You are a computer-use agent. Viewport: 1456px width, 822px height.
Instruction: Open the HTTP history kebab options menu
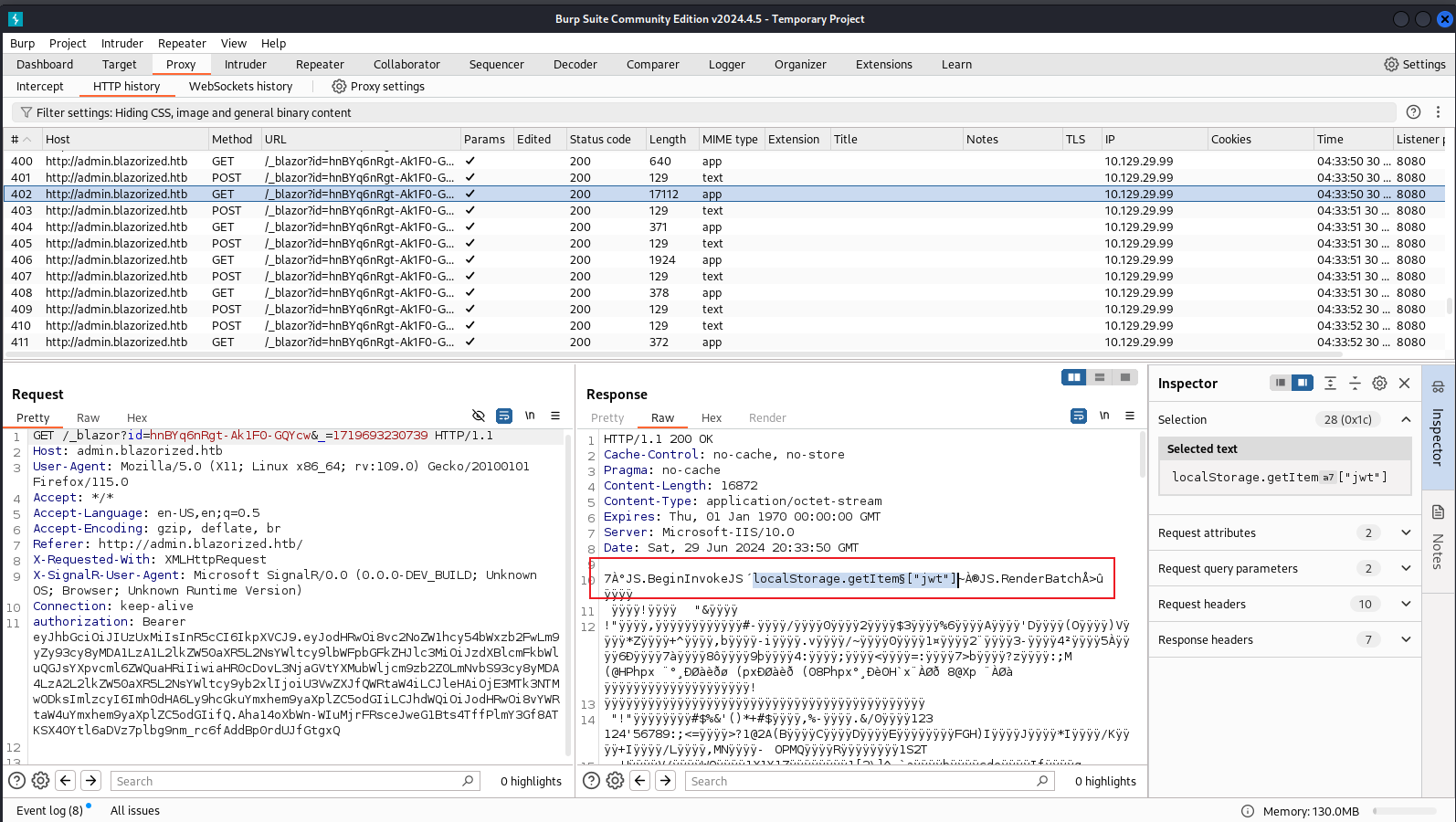(x=1438, y=111)
